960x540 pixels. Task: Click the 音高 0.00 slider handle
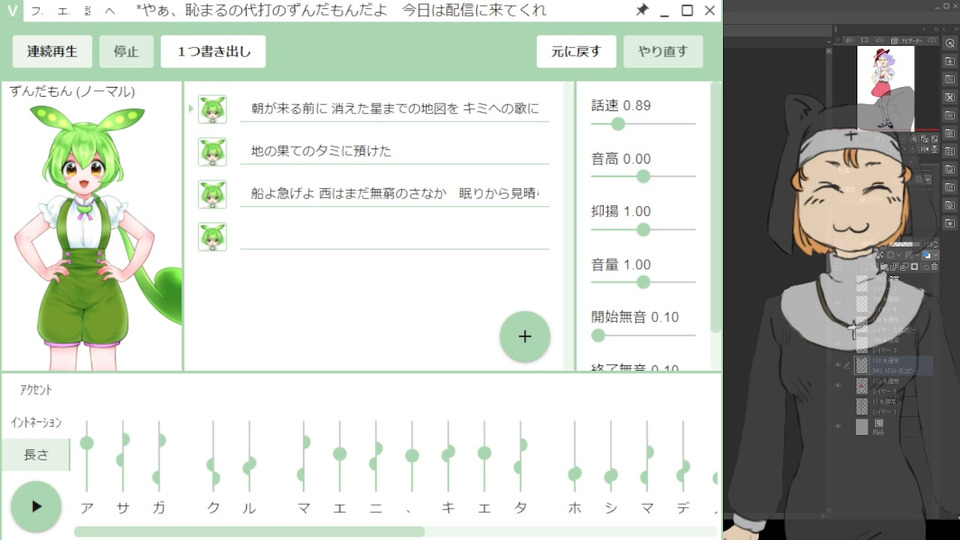pos(643,176)
